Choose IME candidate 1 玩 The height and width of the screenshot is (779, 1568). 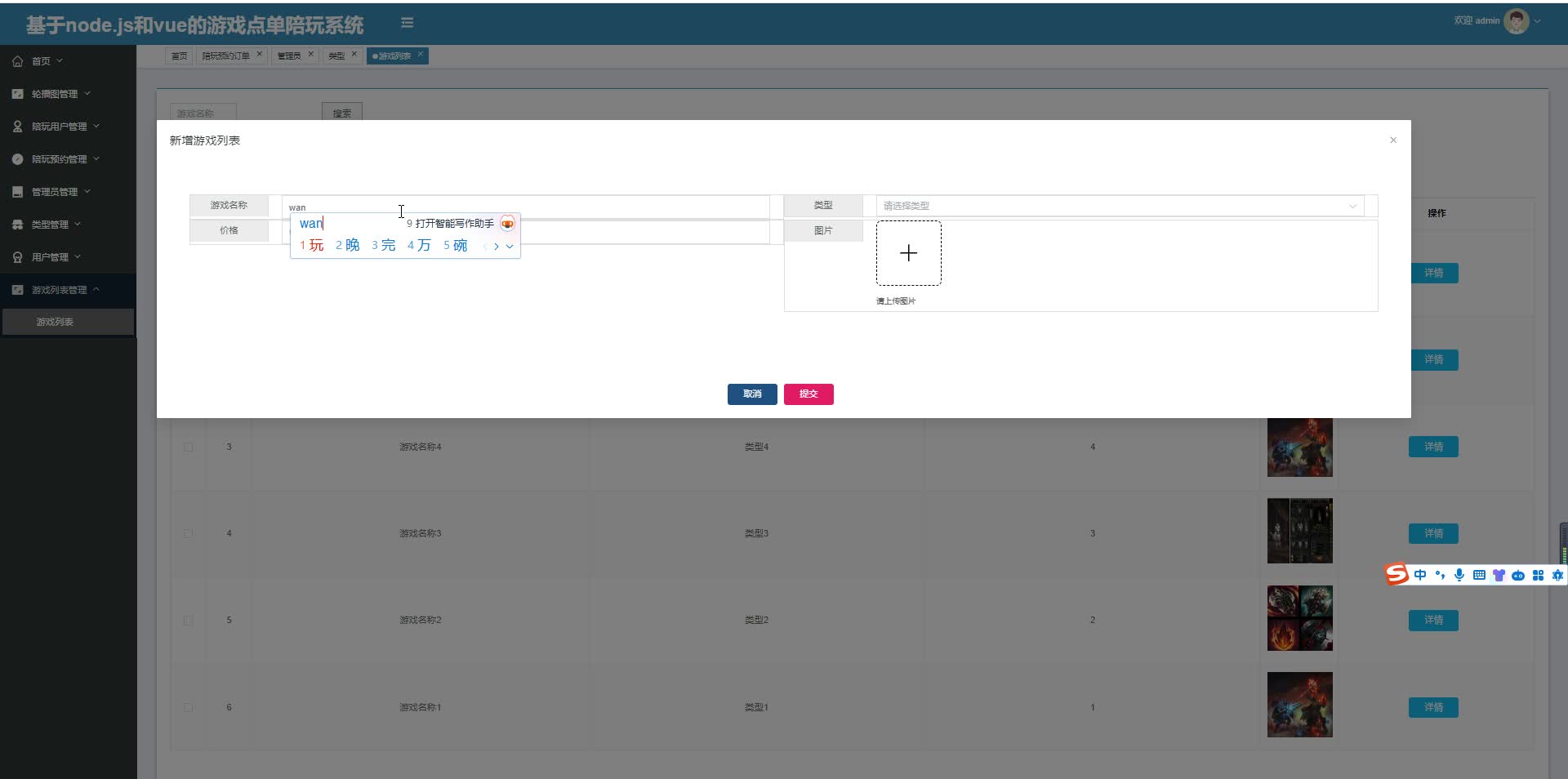(x=312, y=246)
